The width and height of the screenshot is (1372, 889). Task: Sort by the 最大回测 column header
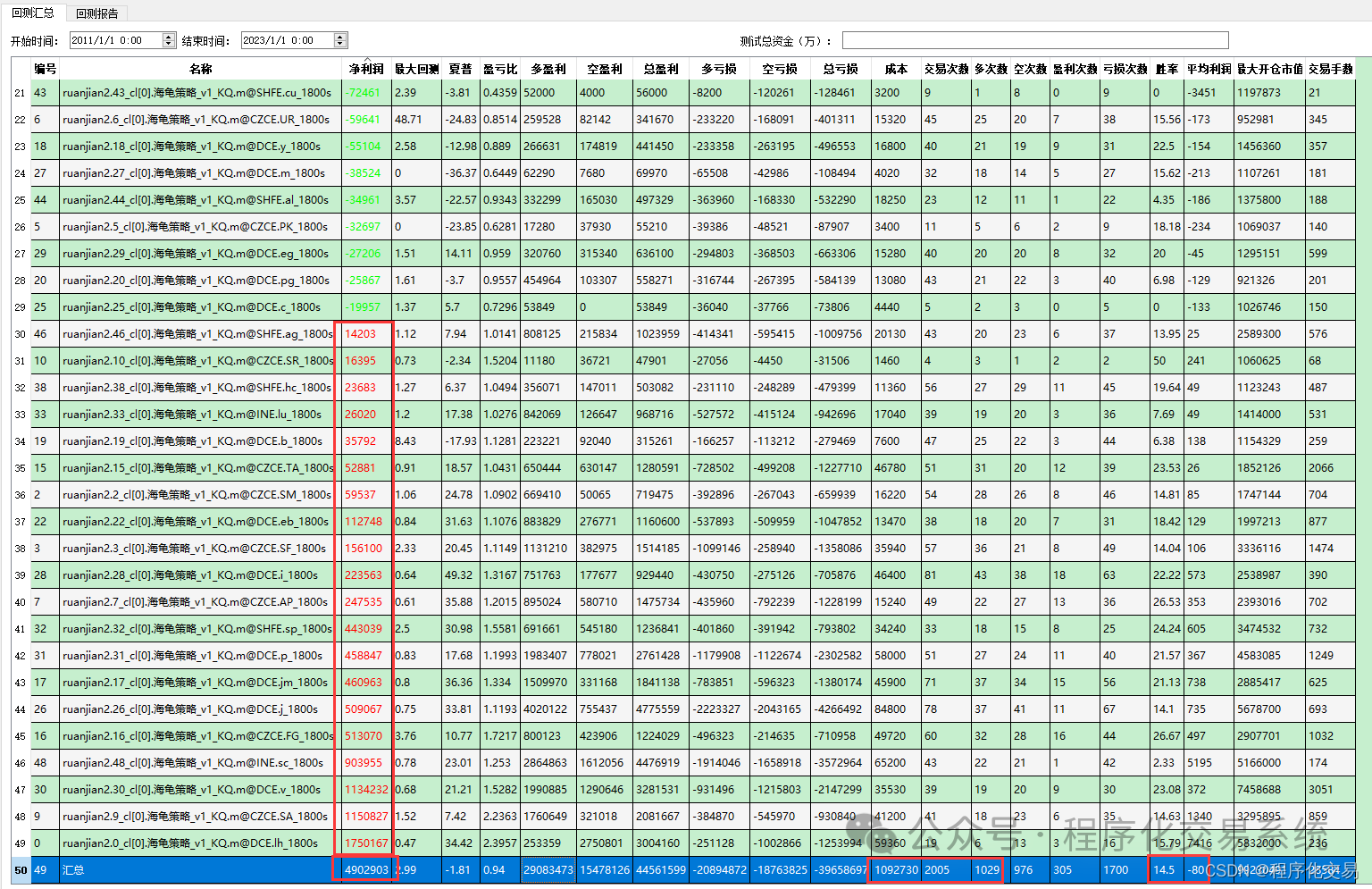(x=417, y=69)
